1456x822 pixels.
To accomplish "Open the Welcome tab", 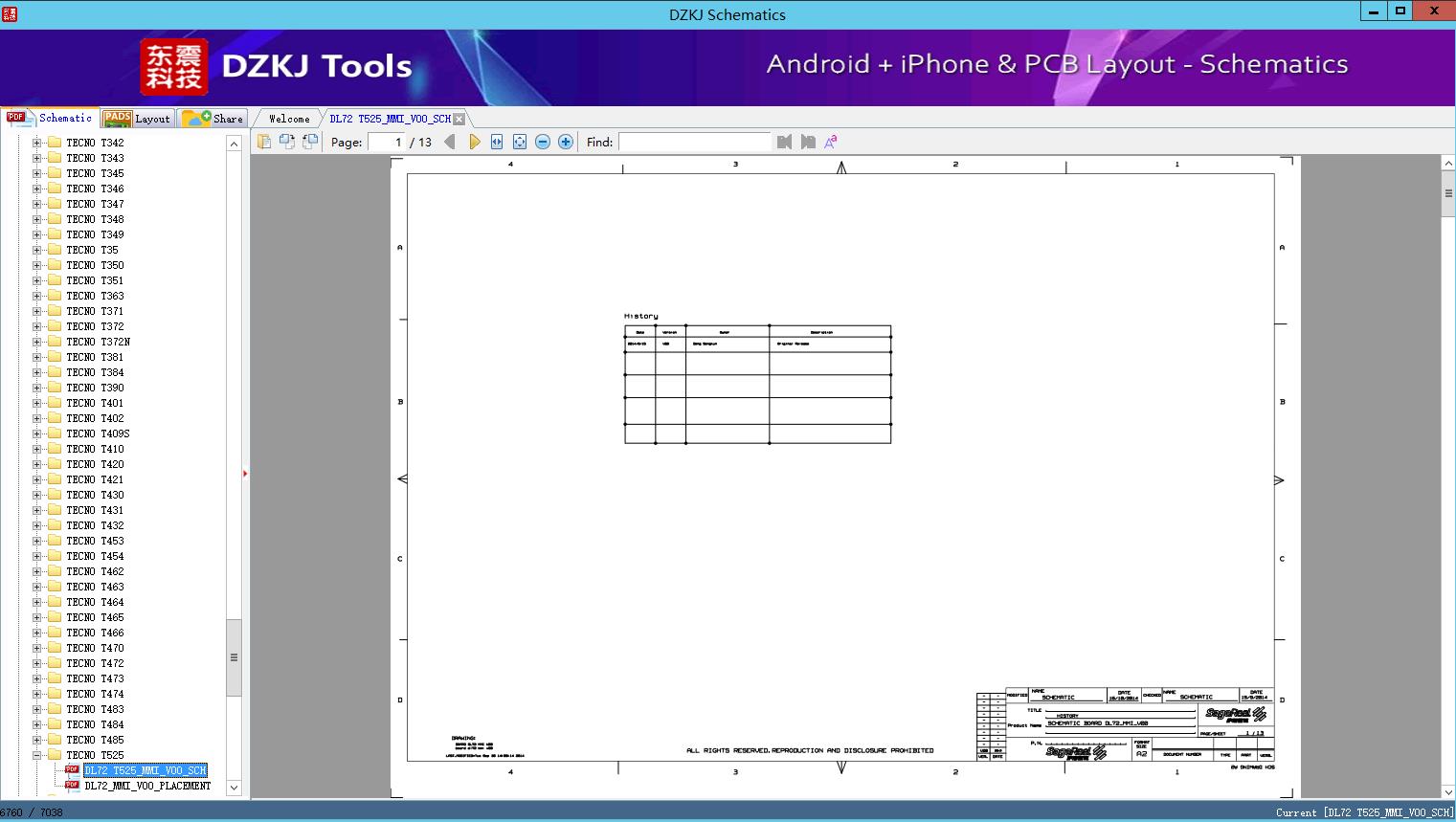I will coord(288,118).
